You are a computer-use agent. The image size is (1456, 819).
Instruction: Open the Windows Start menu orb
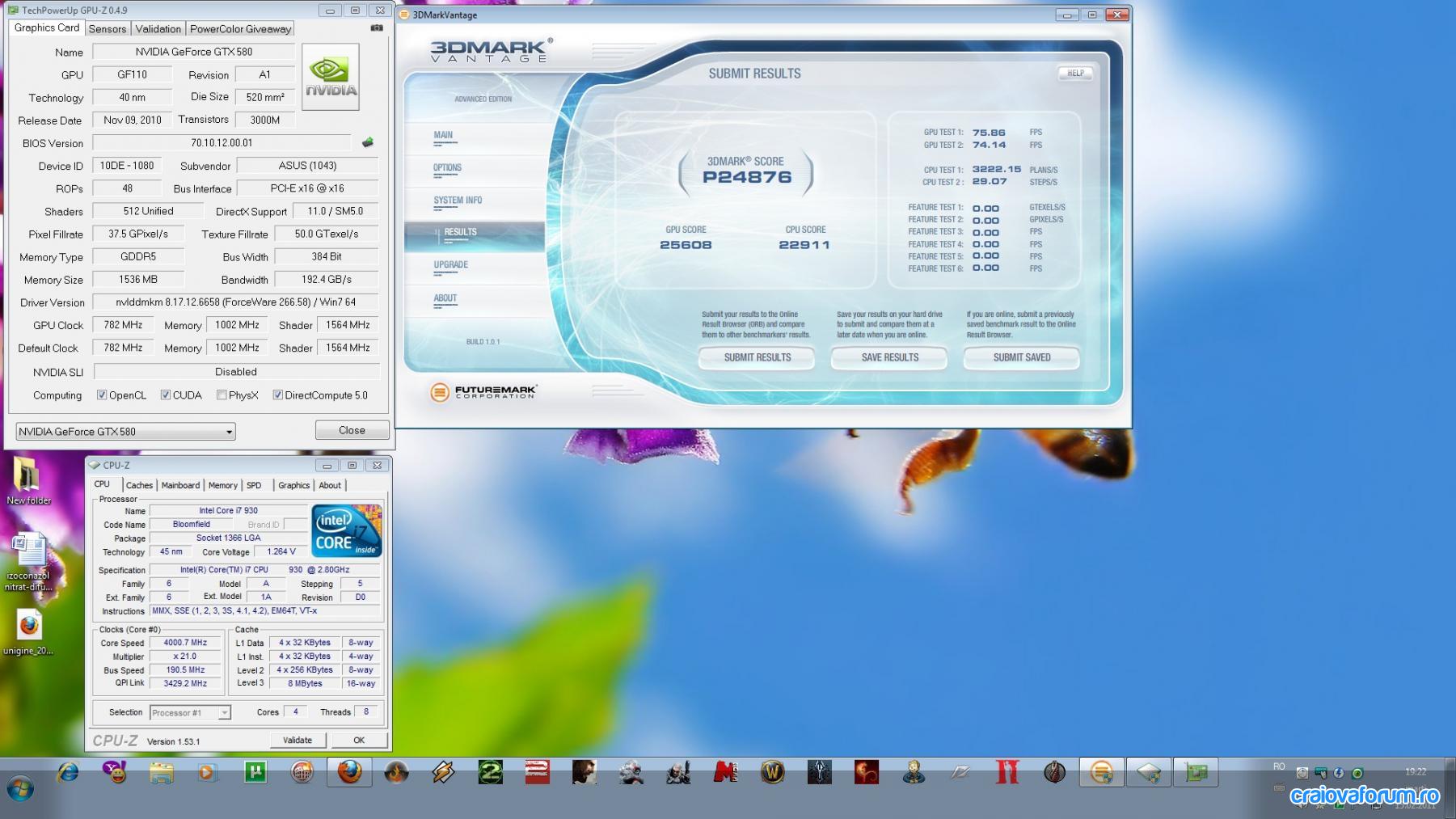pyautogui.click(x=20, y=787)
